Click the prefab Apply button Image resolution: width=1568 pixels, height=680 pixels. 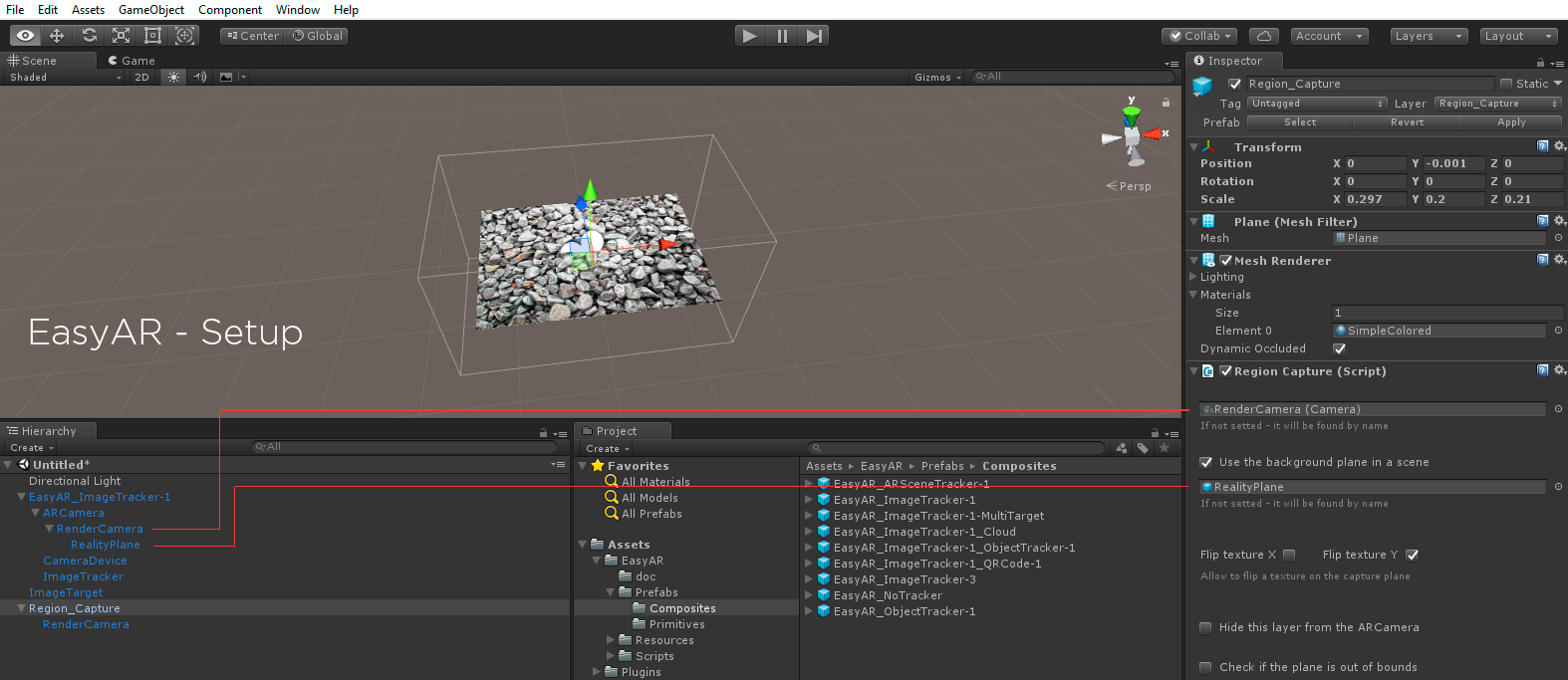pyautogui.click(x=1511, y=122)
